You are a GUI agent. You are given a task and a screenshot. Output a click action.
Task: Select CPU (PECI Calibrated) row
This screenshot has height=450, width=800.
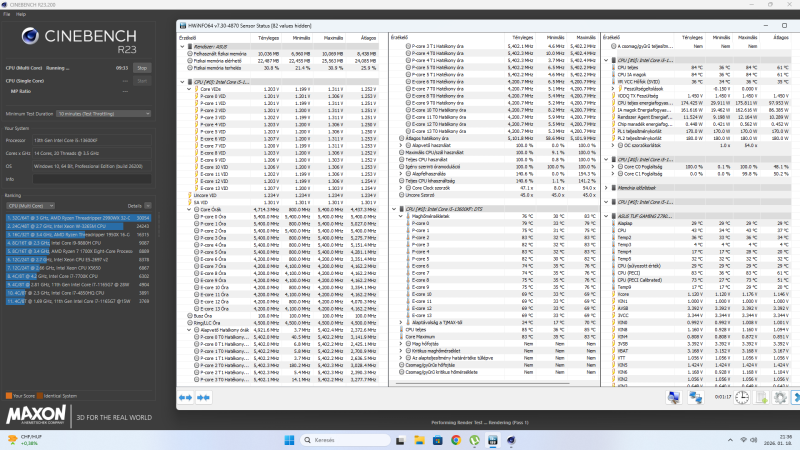click(x=699, y=280)
